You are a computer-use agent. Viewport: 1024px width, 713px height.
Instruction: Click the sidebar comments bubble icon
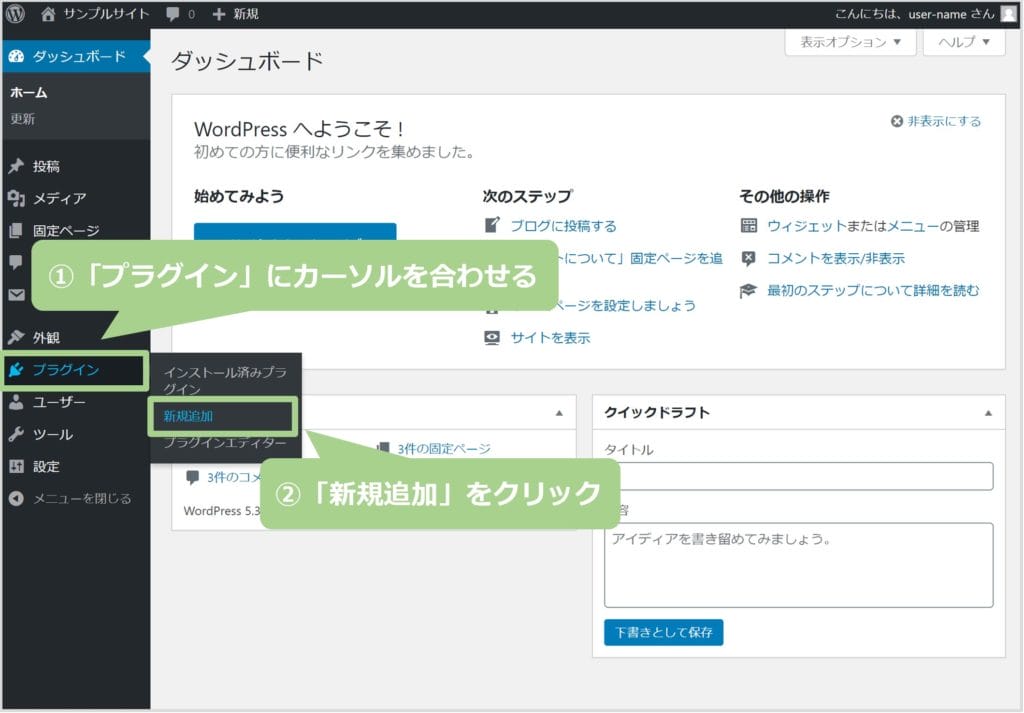coord(16,262)
